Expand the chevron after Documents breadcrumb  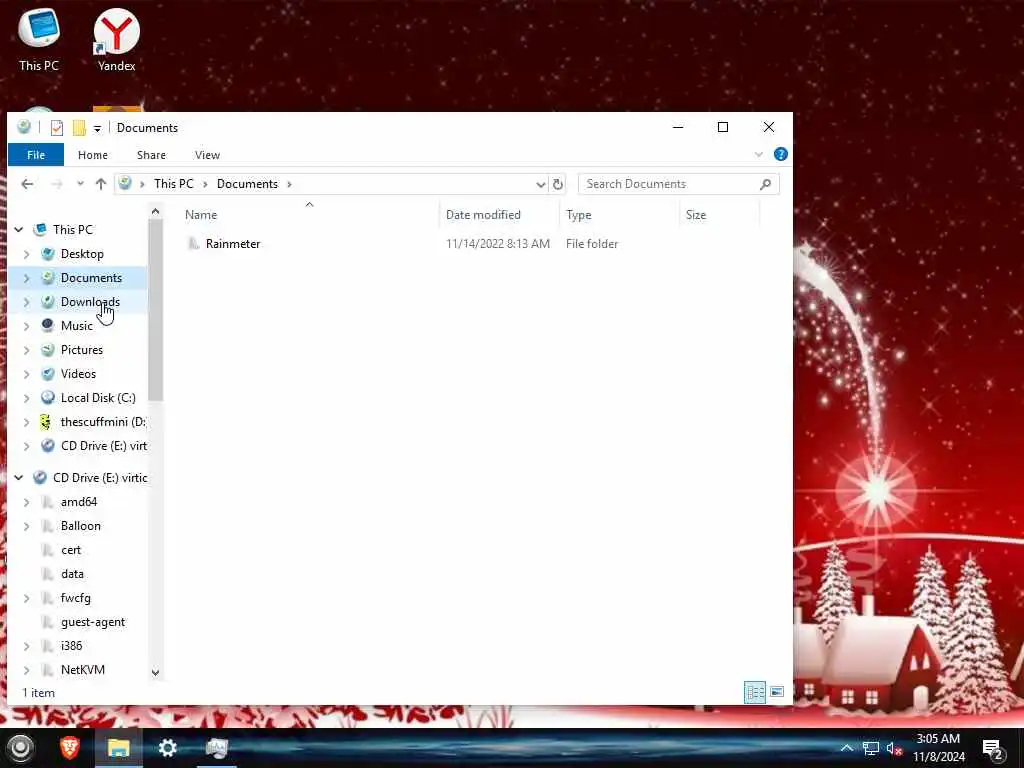(289, 184)
